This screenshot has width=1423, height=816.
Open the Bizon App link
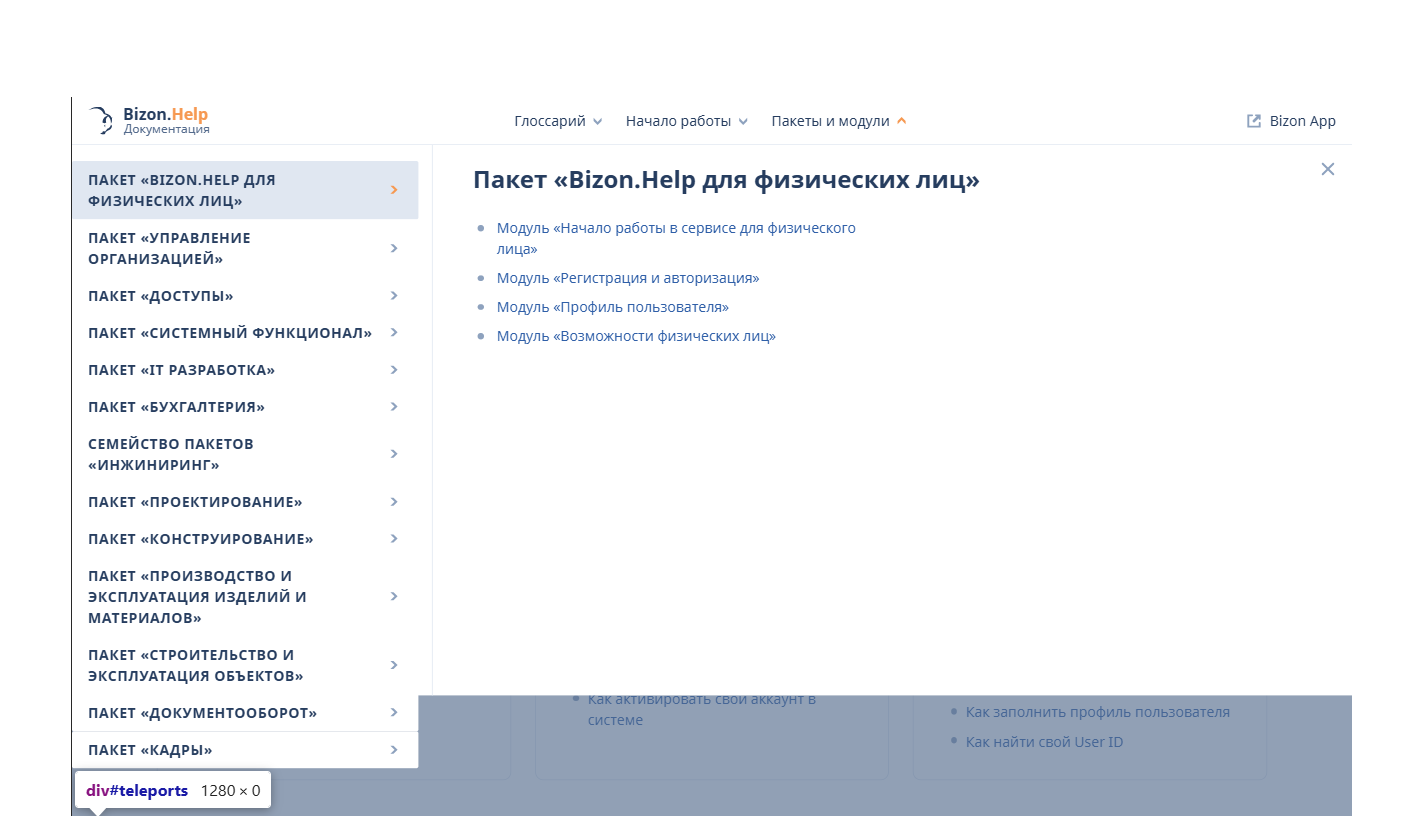point(1302,121)
